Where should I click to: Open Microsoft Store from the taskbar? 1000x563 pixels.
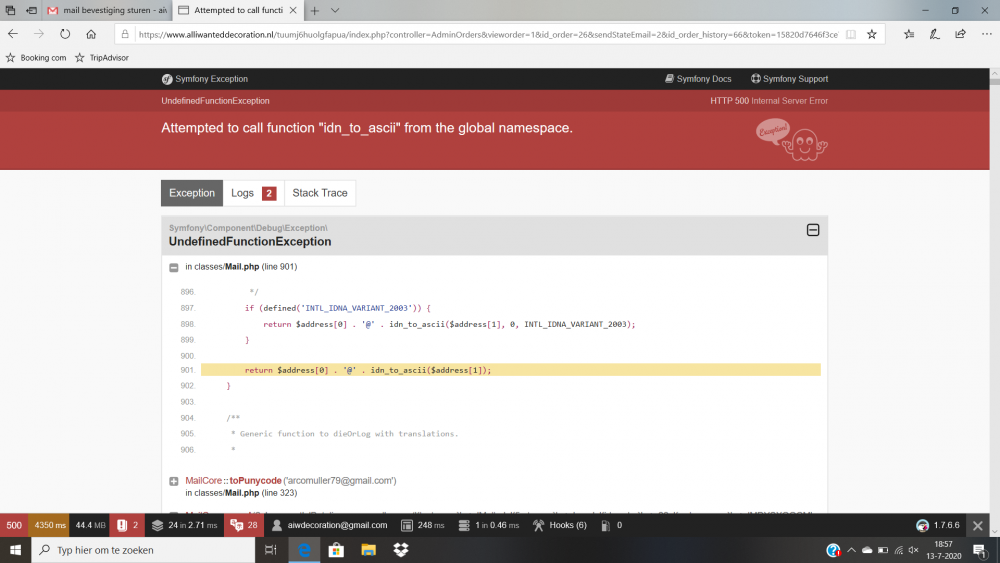tap(336, 550)
